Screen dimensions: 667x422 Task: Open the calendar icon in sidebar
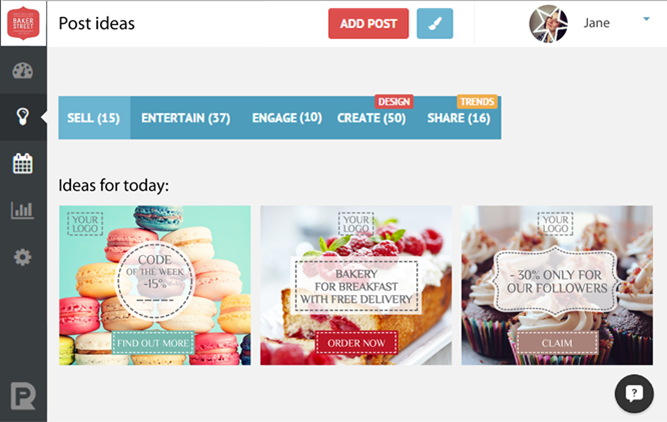[x=23, y=164]
